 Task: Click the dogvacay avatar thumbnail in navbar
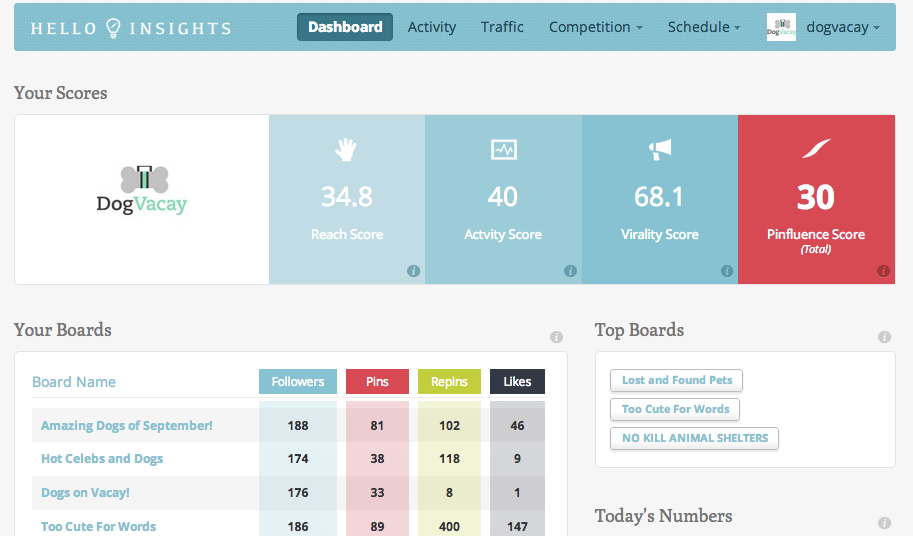point(781,27)
